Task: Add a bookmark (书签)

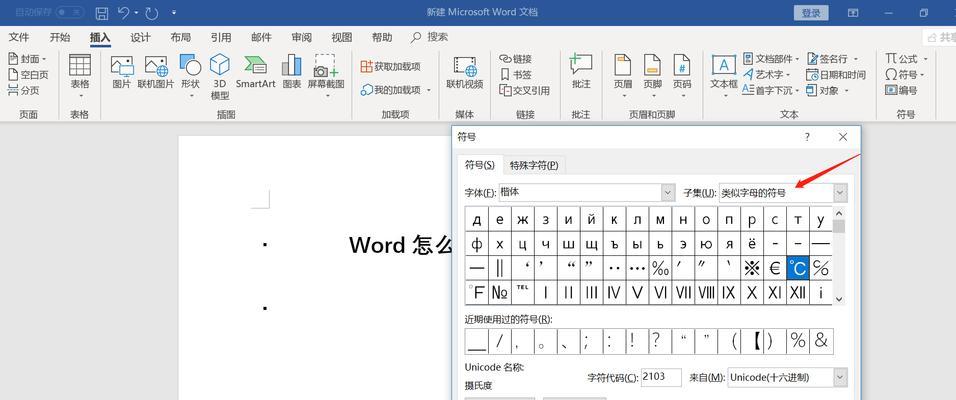Action: coord(516,74)
